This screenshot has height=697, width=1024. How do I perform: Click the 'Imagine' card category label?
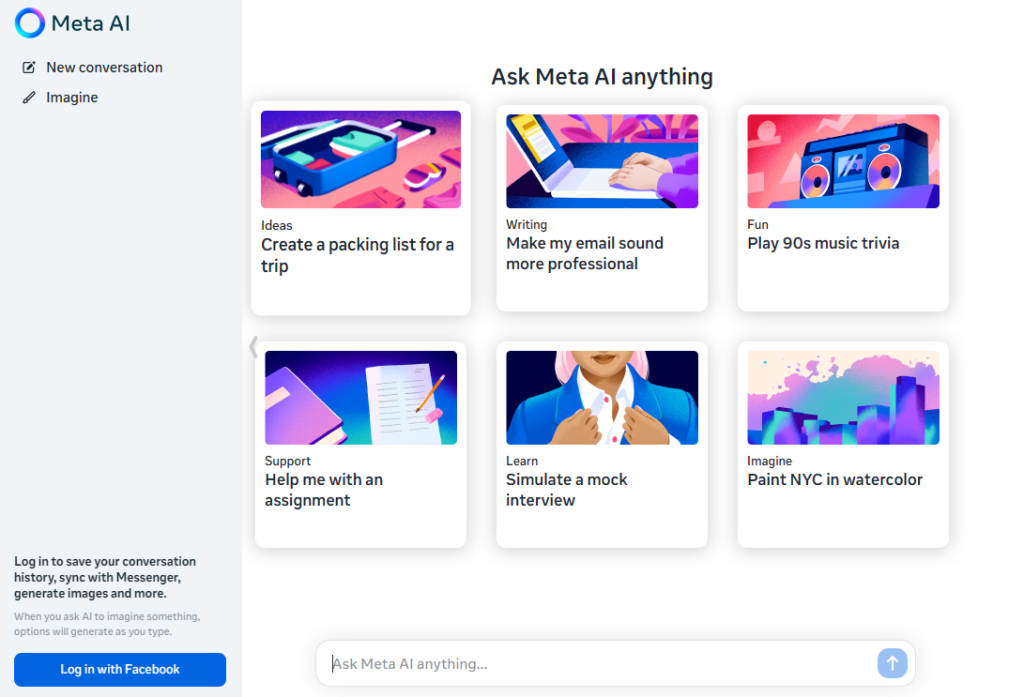(769, 461)
